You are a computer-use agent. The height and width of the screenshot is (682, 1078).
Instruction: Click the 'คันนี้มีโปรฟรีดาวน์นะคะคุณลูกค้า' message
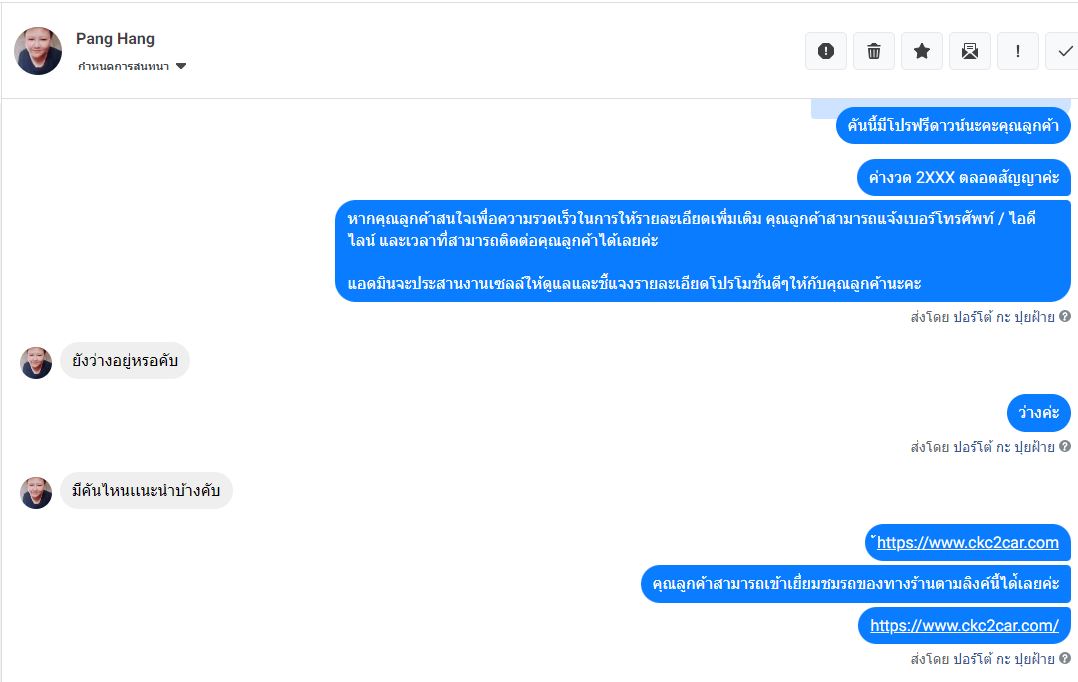953,126
